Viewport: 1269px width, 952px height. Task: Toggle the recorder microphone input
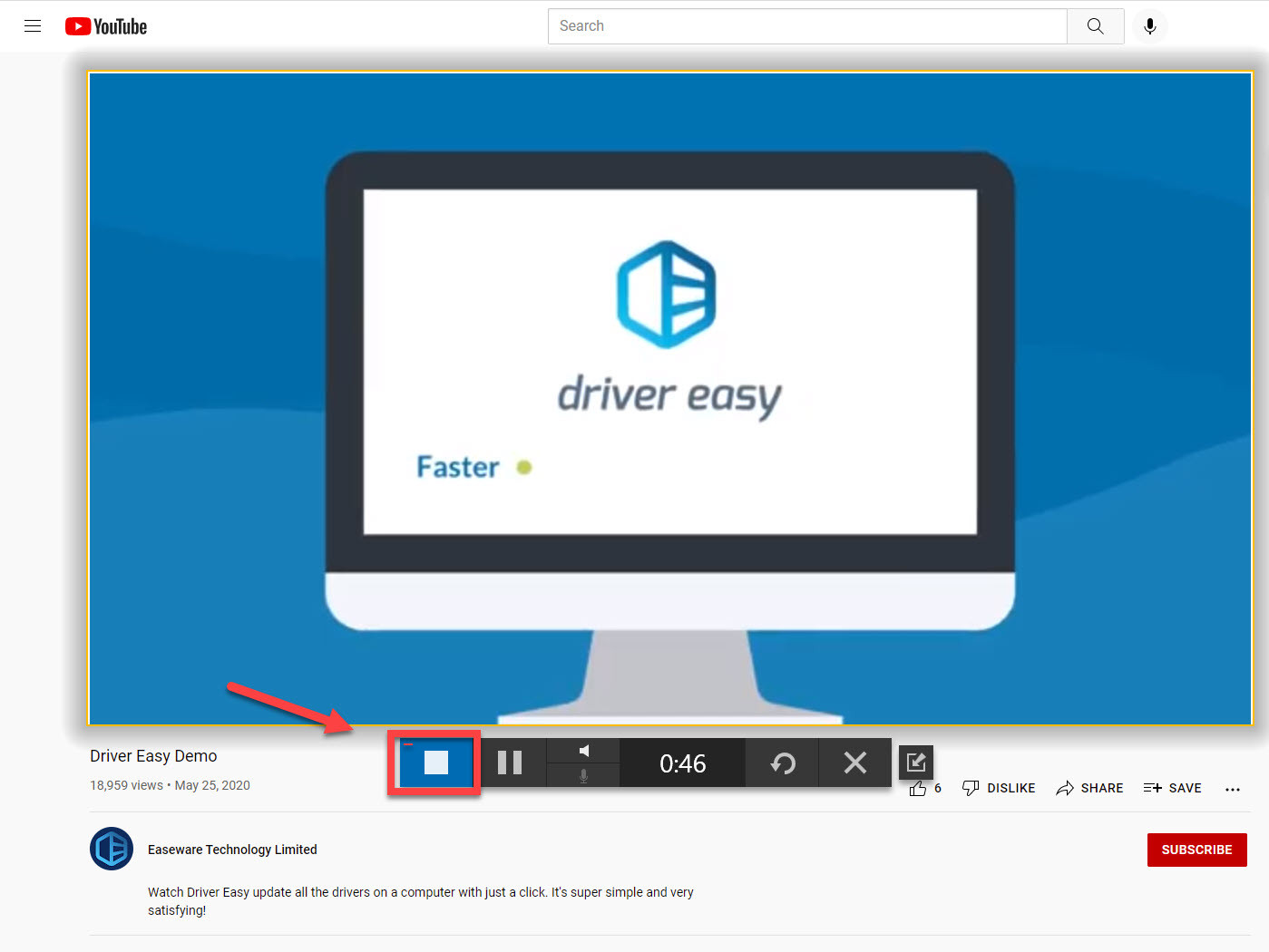coord(584,775)
